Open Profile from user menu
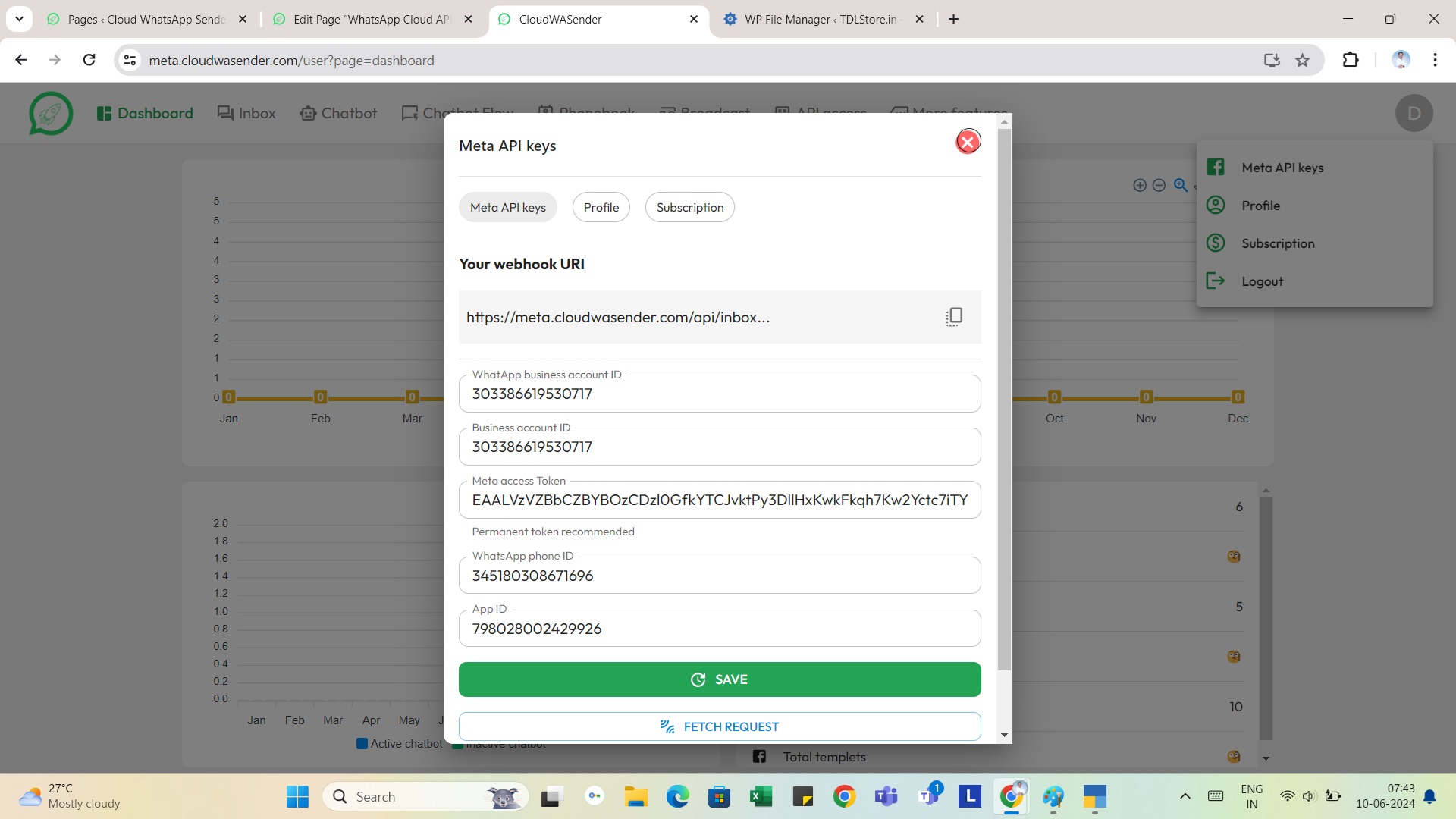 pos(1315,206)
